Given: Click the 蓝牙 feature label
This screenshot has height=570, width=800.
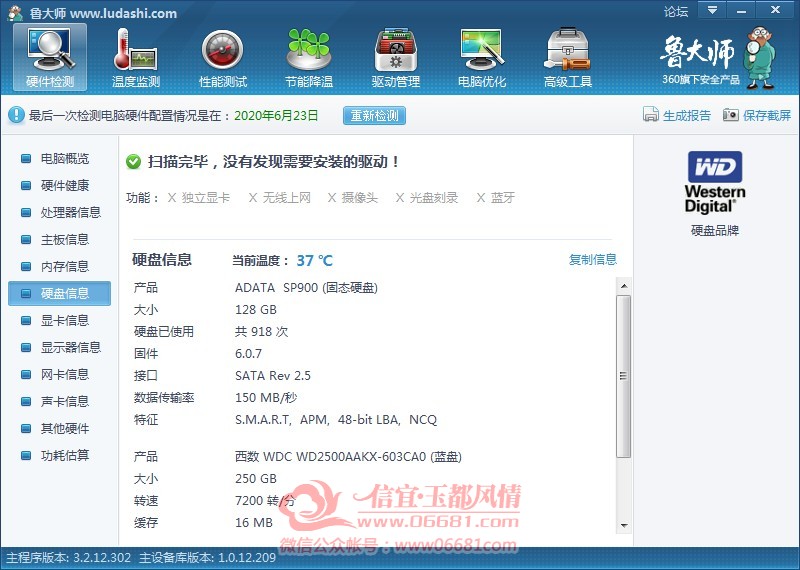Looking at the screenshot, I should [x=503, y=197].
